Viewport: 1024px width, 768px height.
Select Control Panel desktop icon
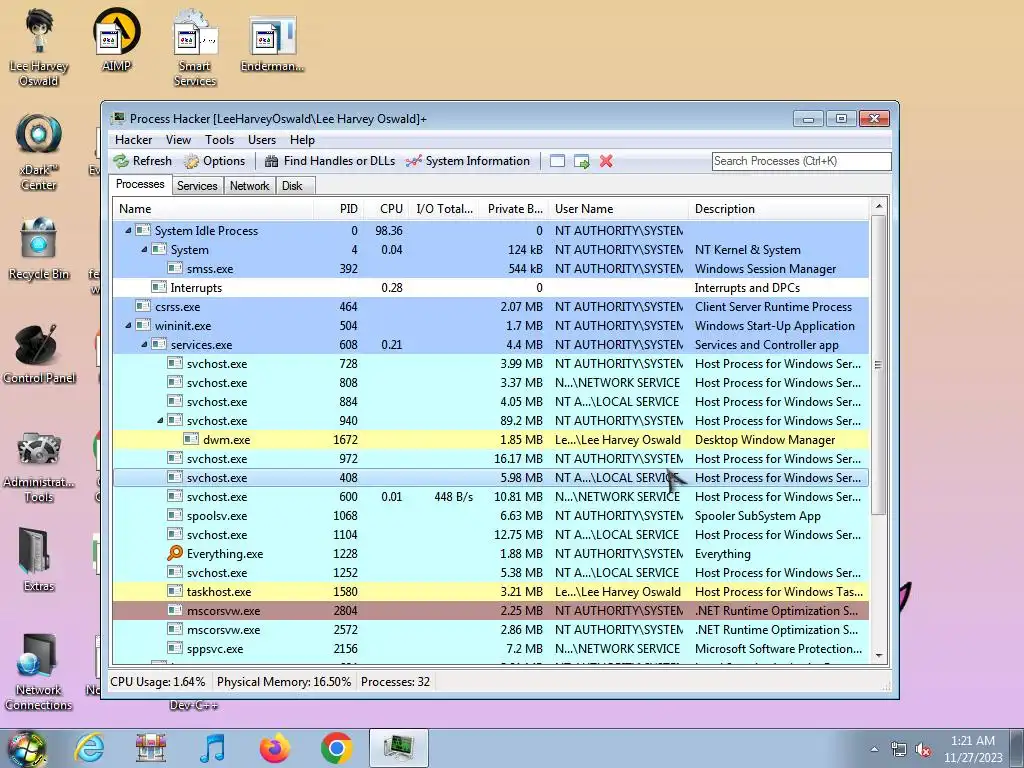coord(39,353)
